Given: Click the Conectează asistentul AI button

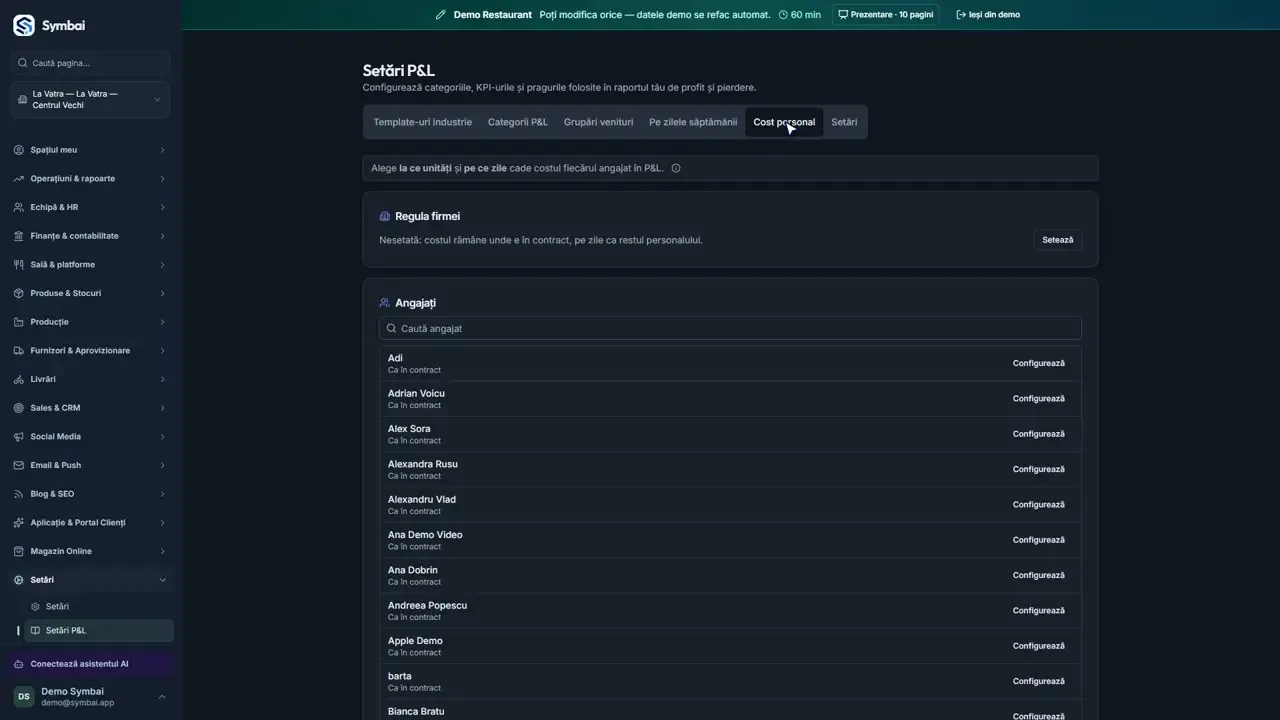Looking at the screenshot, I should click(90, 664).
